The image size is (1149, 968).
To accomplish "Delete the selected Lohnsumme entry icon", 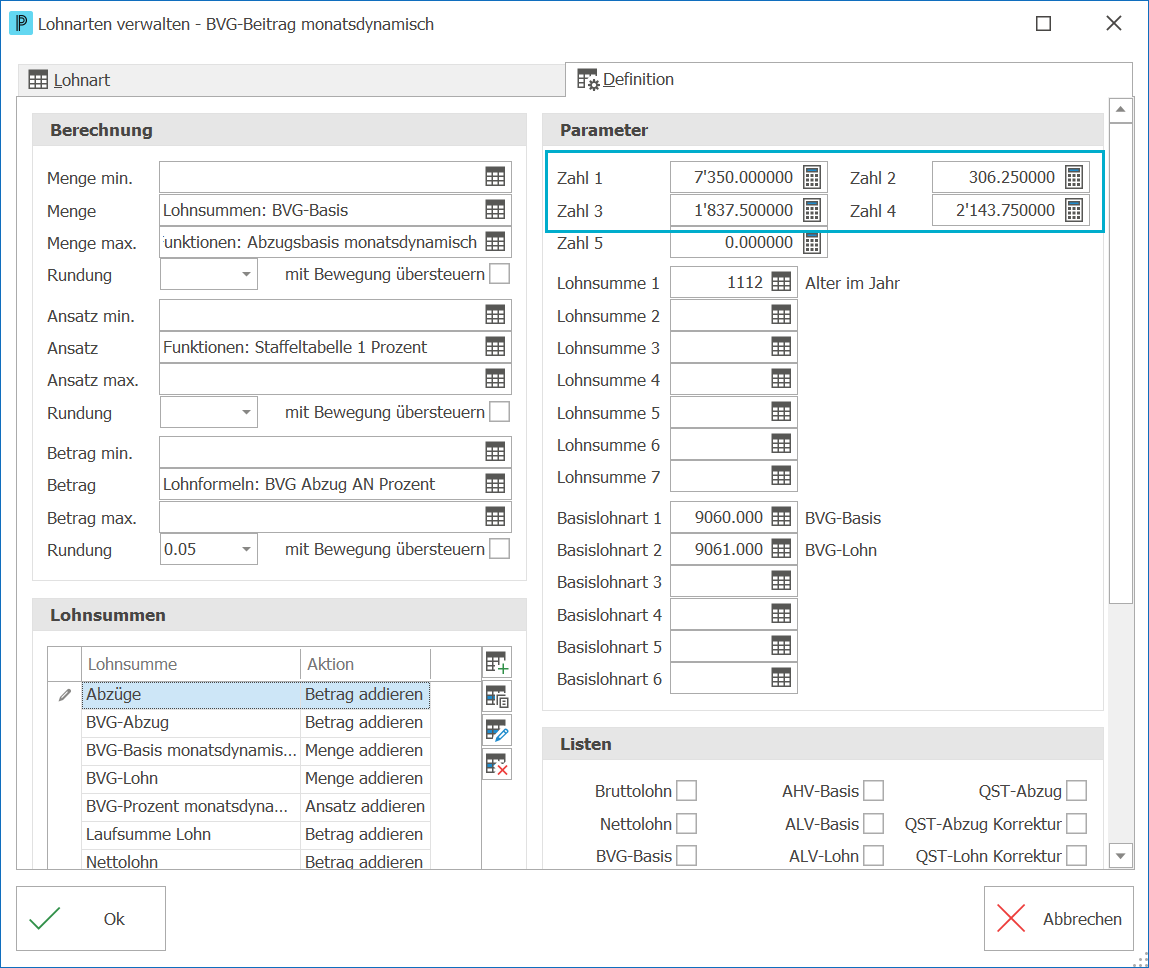I will click(x=497, y=765).
